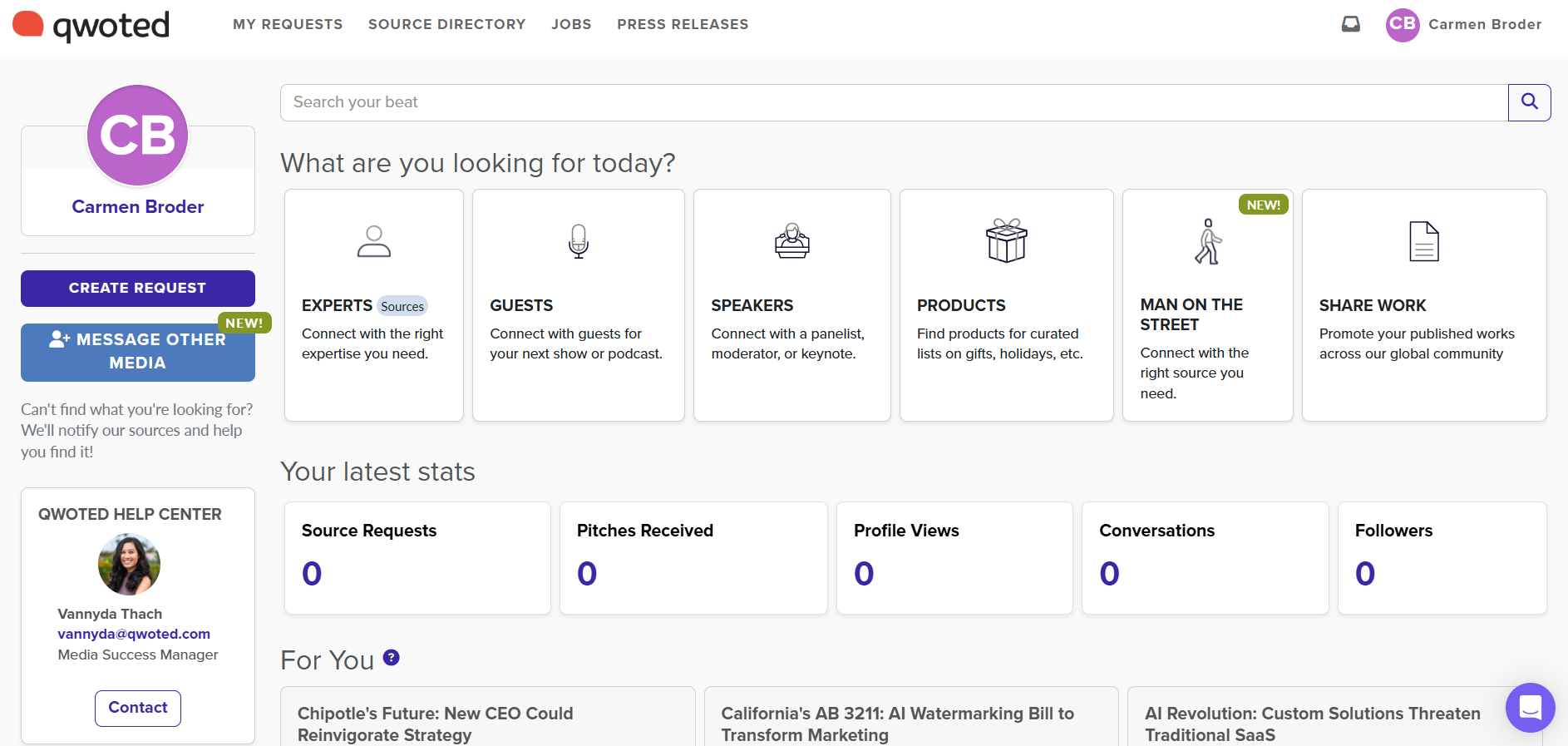This screenshot has height=746, width=1568.
Task: Click Find products for curated lists text
Action: [1000, 343]
